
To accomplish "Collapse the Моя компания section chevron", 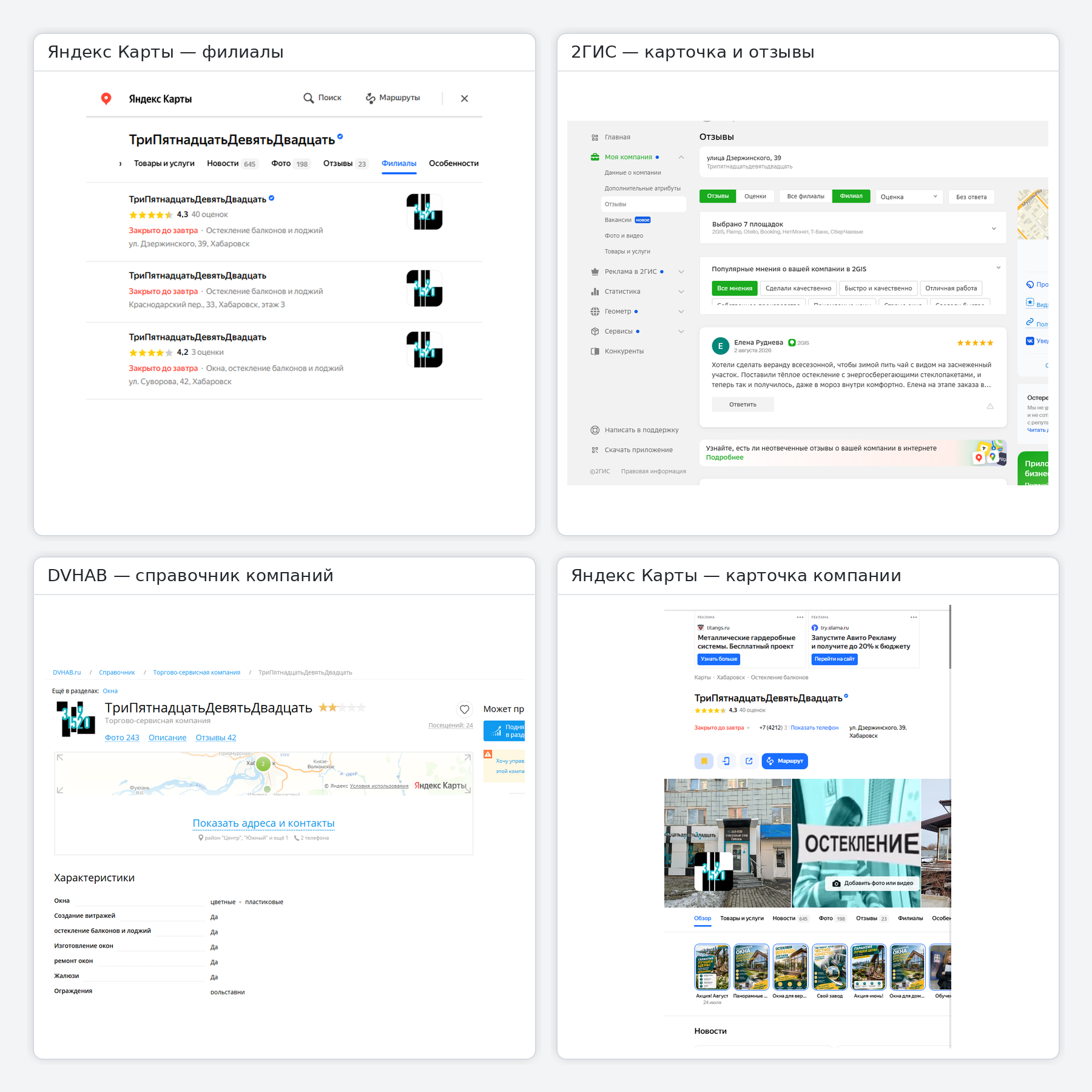I will [x=681, y=157].
